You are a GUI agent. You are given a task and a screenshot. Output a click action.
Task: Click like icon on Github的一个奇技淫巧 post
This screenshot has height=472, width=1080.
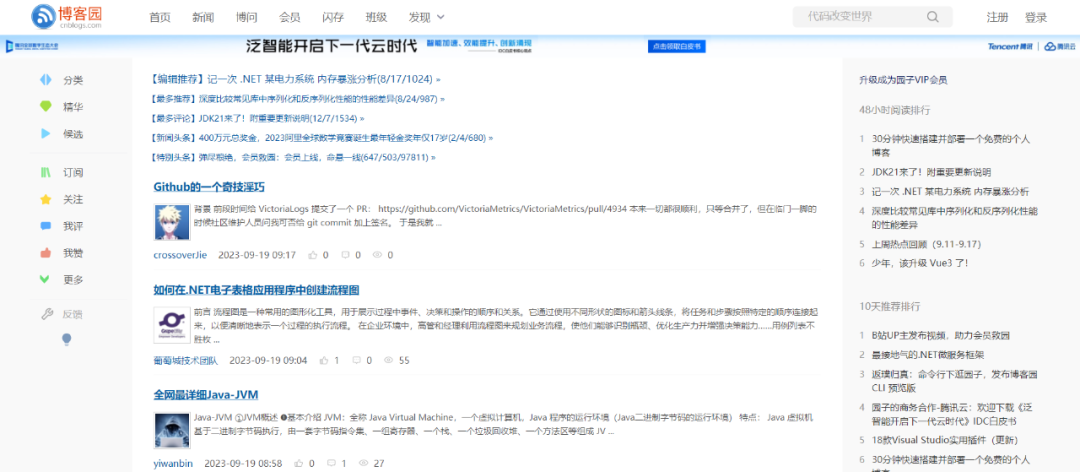pos(313,255)
